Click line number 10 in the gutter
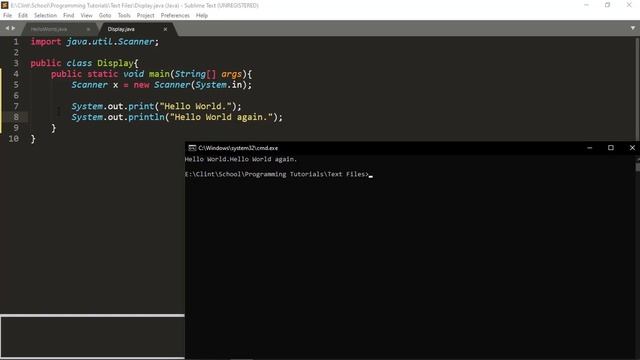The image size is (640, 360). [13, 139]
